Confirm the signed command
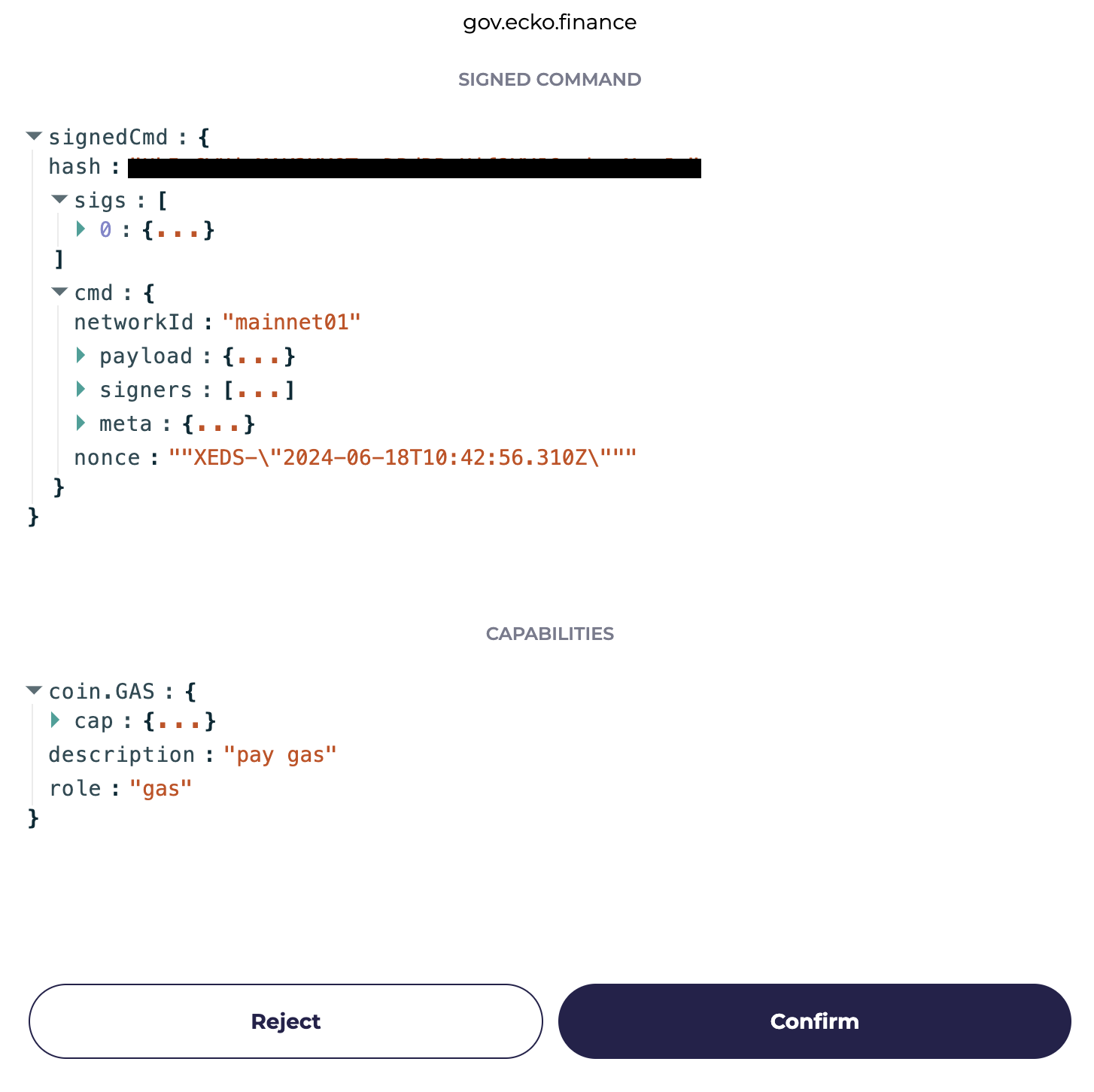The width and height of the screenshot is (1094, 1092). point(815,1021)
